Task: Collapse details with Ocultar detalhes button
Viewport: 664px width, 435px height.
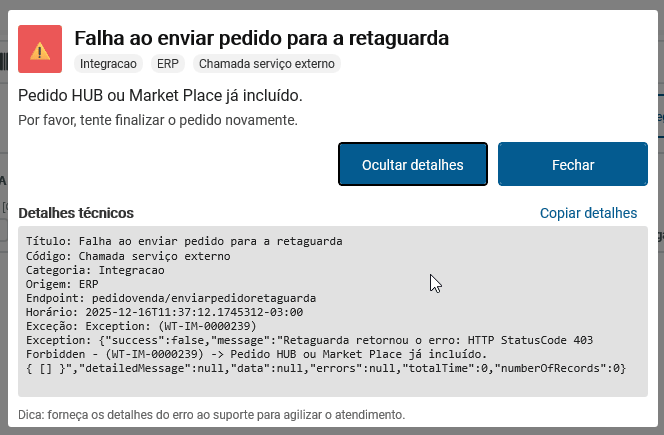Action: (x=412, y=165)
